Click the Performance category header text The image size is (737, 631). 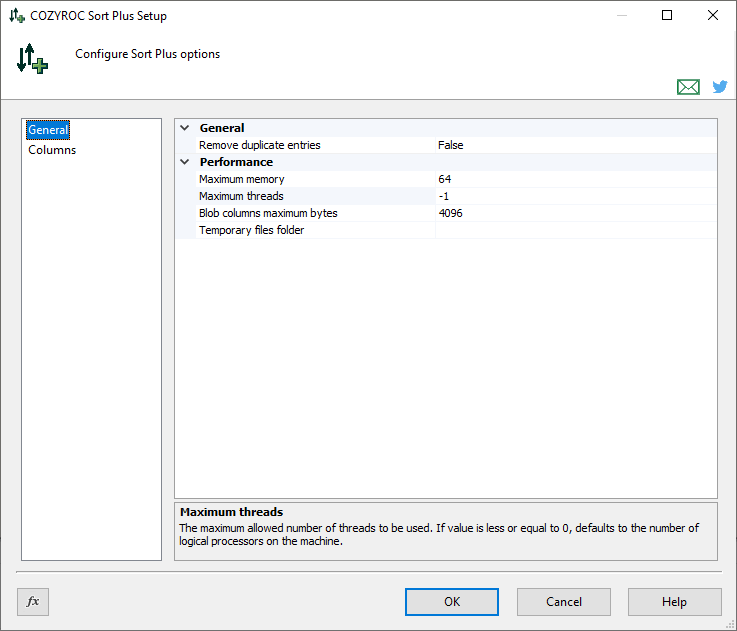236,162
